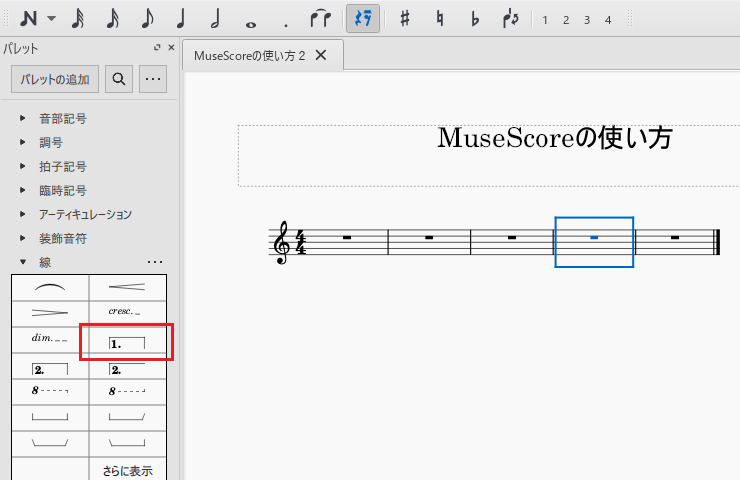Select cresc. text line
The image size is (740, 480).
coord(127,314)
